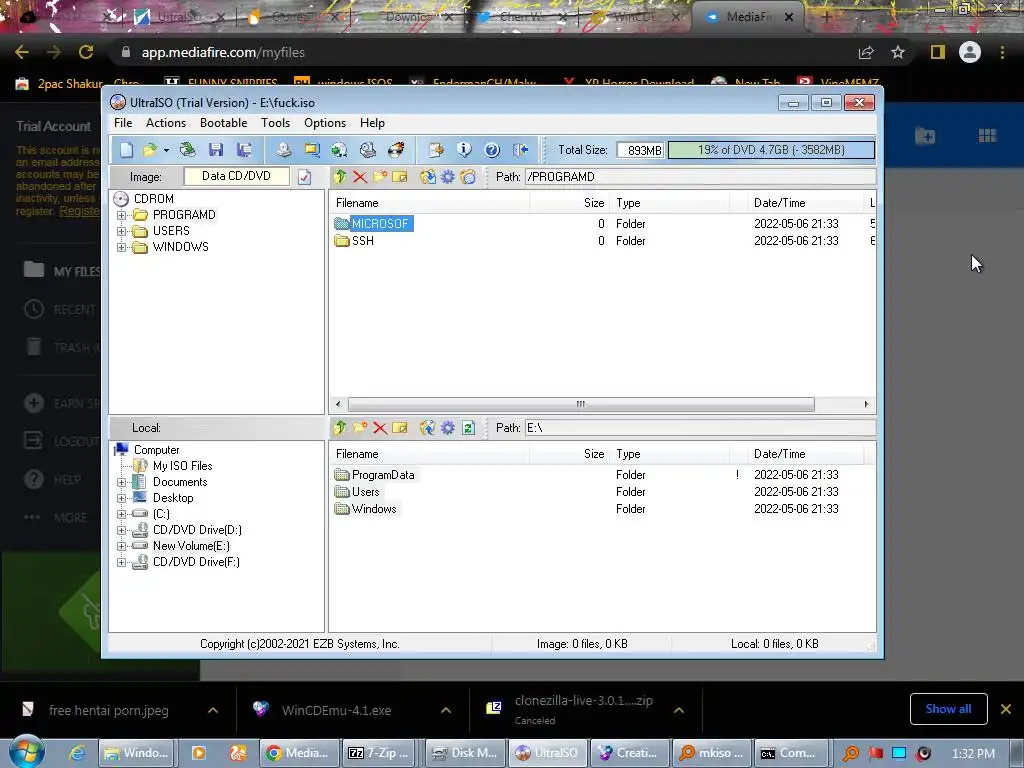
Task: Click the Convert image disc icon
Action: pyautogui.click(x=340, y=150)
